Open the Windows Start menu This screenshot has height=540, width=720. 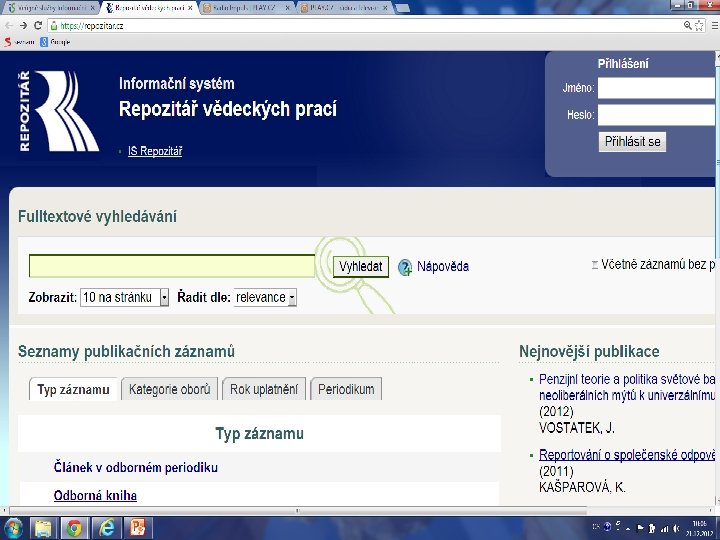tap(13, 528)
